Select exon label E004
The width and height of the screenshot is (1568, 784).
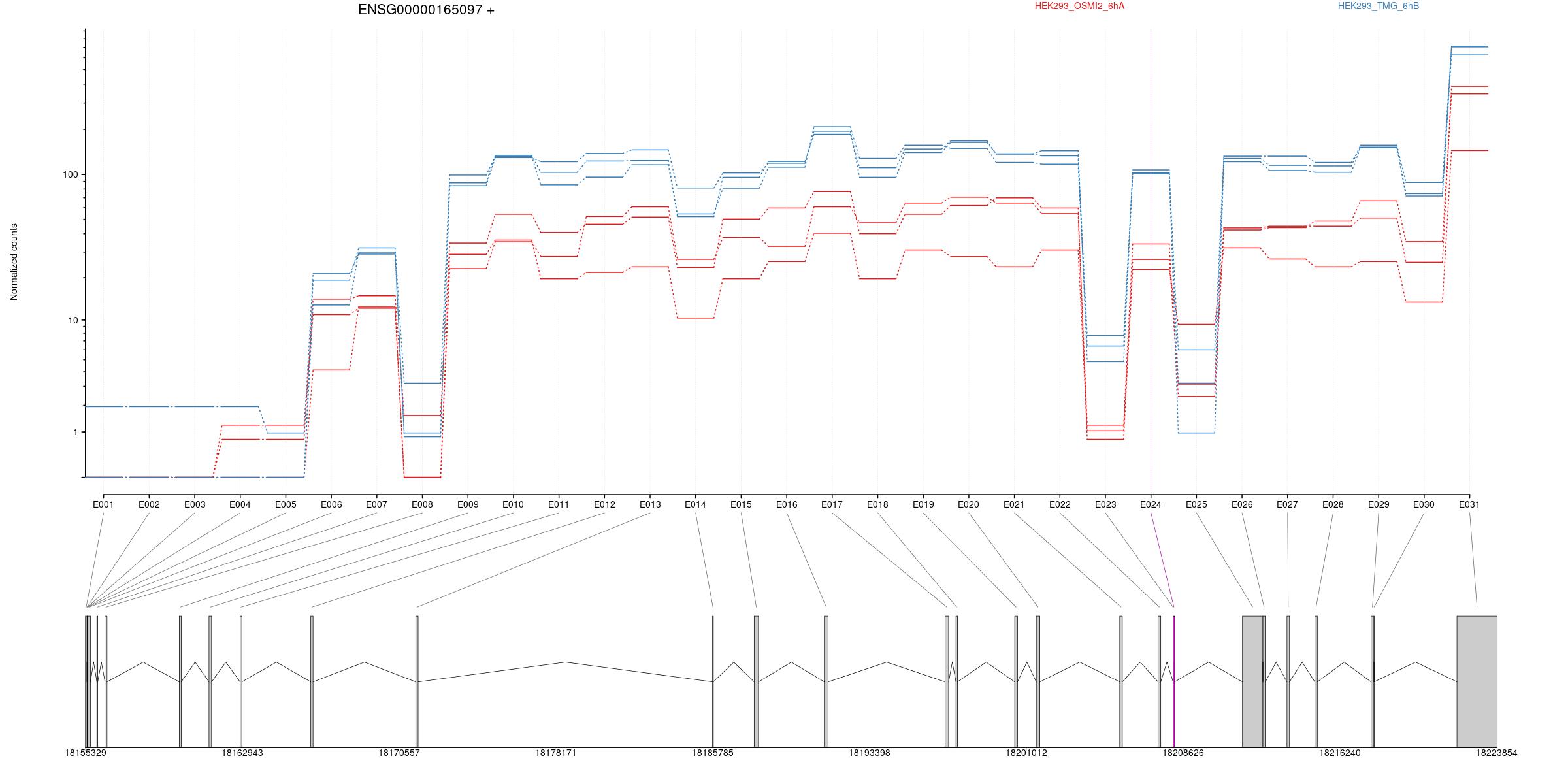point(240,504)
